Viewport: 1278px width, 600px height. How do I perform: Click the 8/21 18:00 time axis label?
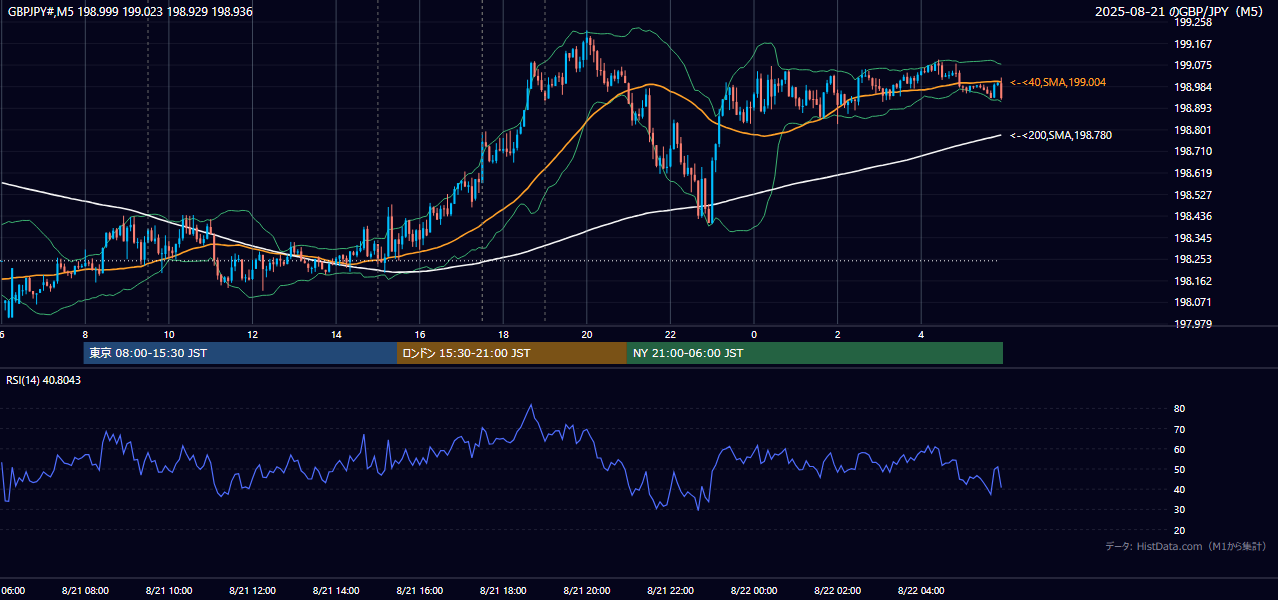tap(503, 591)
